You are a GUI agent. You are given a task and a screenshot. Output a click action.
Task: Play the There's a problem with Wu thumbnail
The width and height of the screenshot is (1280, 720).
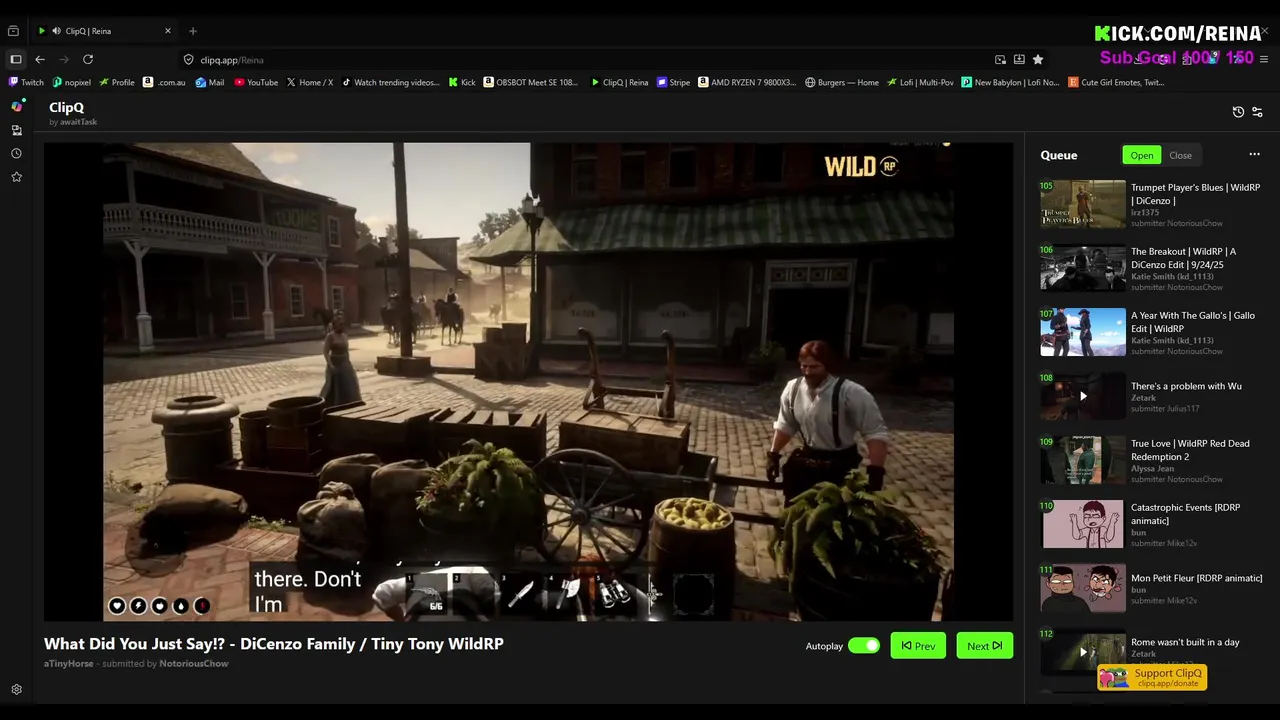click(x=1082, y=396)
